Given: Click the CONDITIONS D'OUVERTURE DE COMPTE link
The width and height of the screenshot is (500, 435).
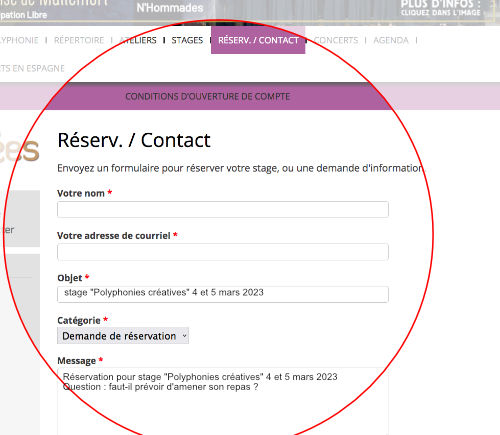Looking at the screenshot, I should 208,97.
